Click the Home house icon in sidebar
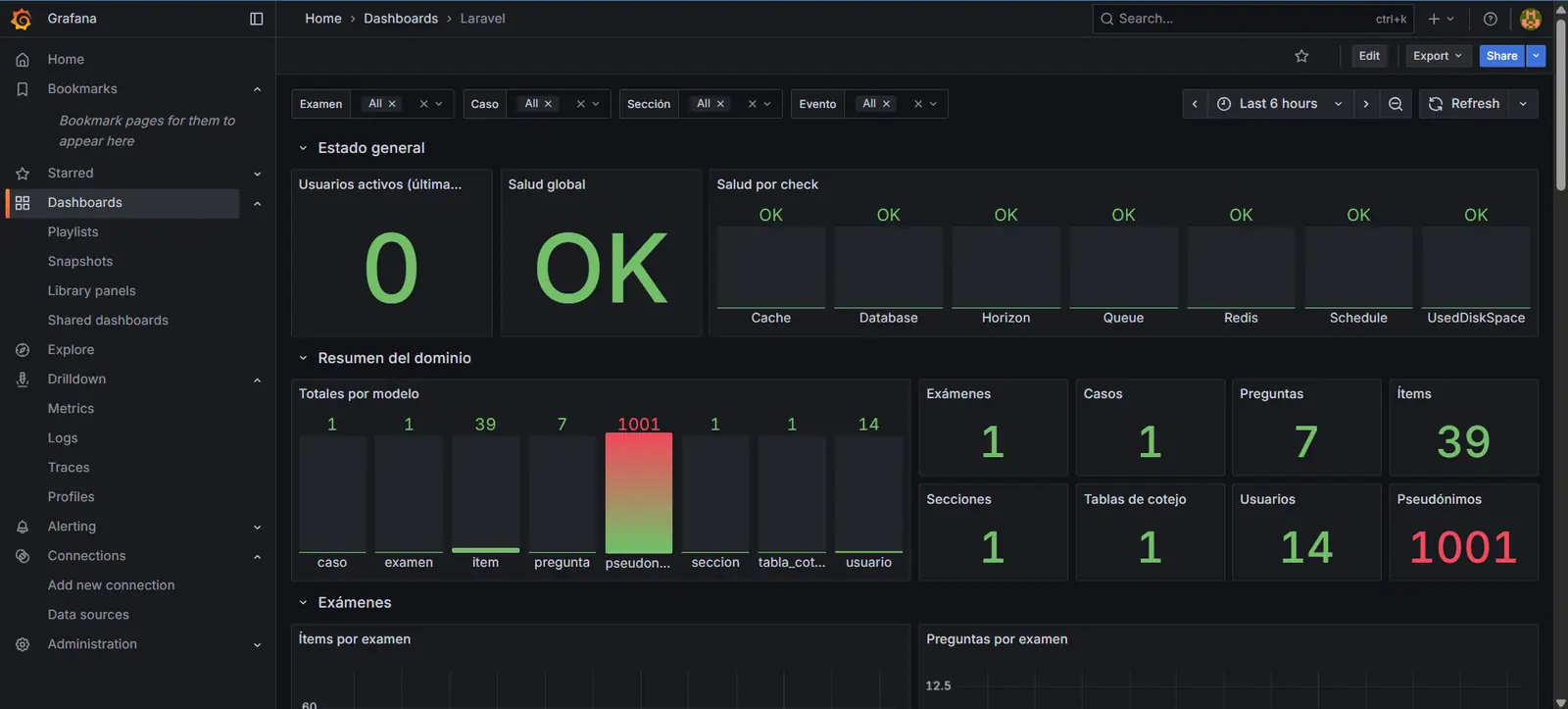The height and width of the screenshot is (709, 1568). [23, 60]
